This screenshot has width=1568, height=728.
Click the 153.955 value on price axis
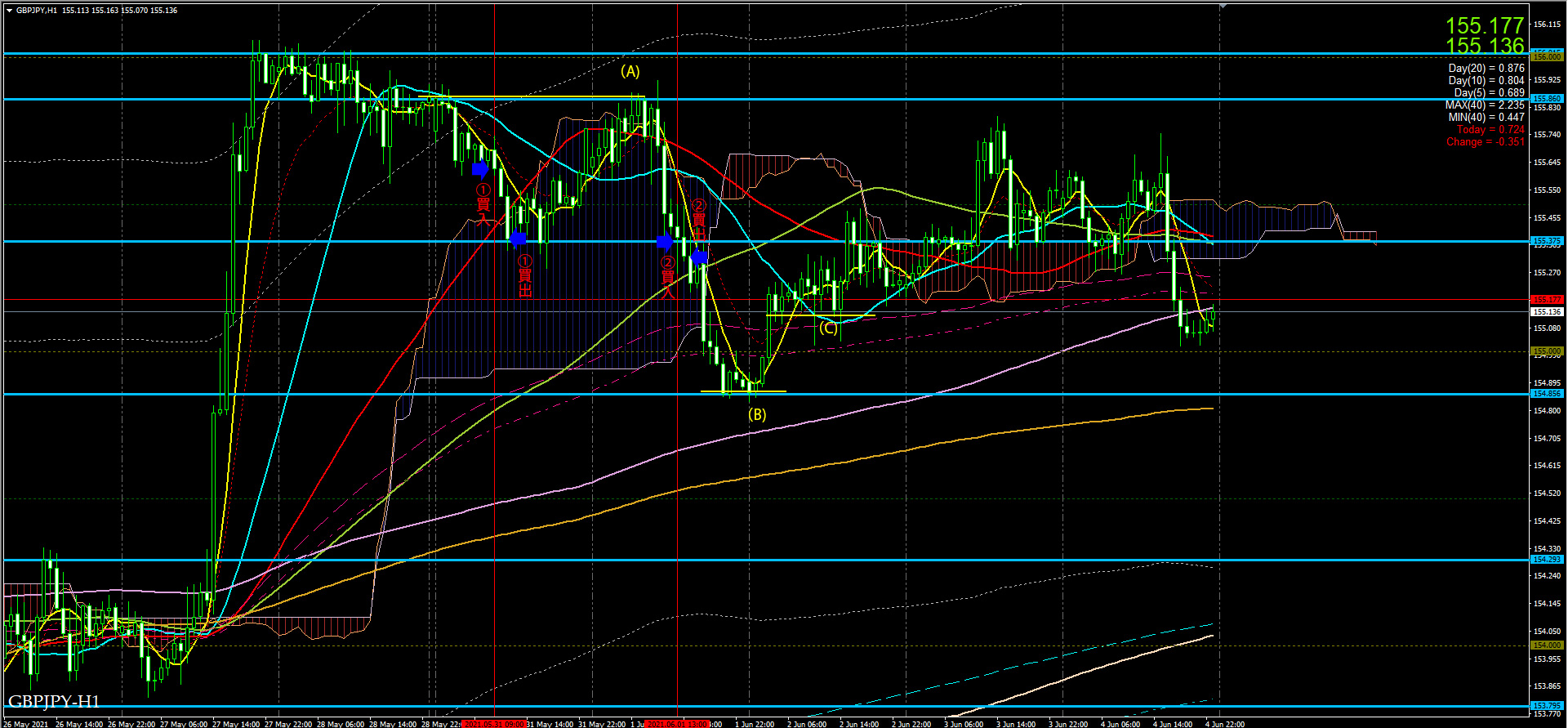[x=1546, y=659]
